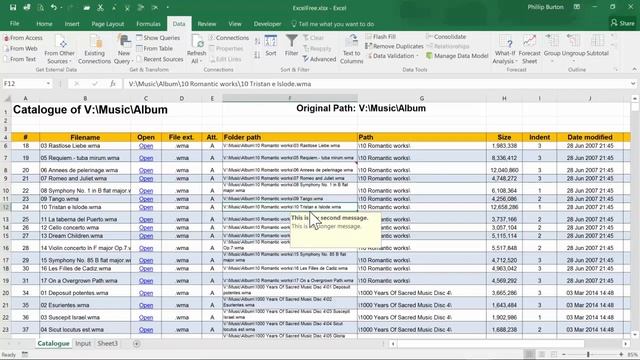Open the File tab
This screenshot has width=640, height=360.
[x=14, y=24]
